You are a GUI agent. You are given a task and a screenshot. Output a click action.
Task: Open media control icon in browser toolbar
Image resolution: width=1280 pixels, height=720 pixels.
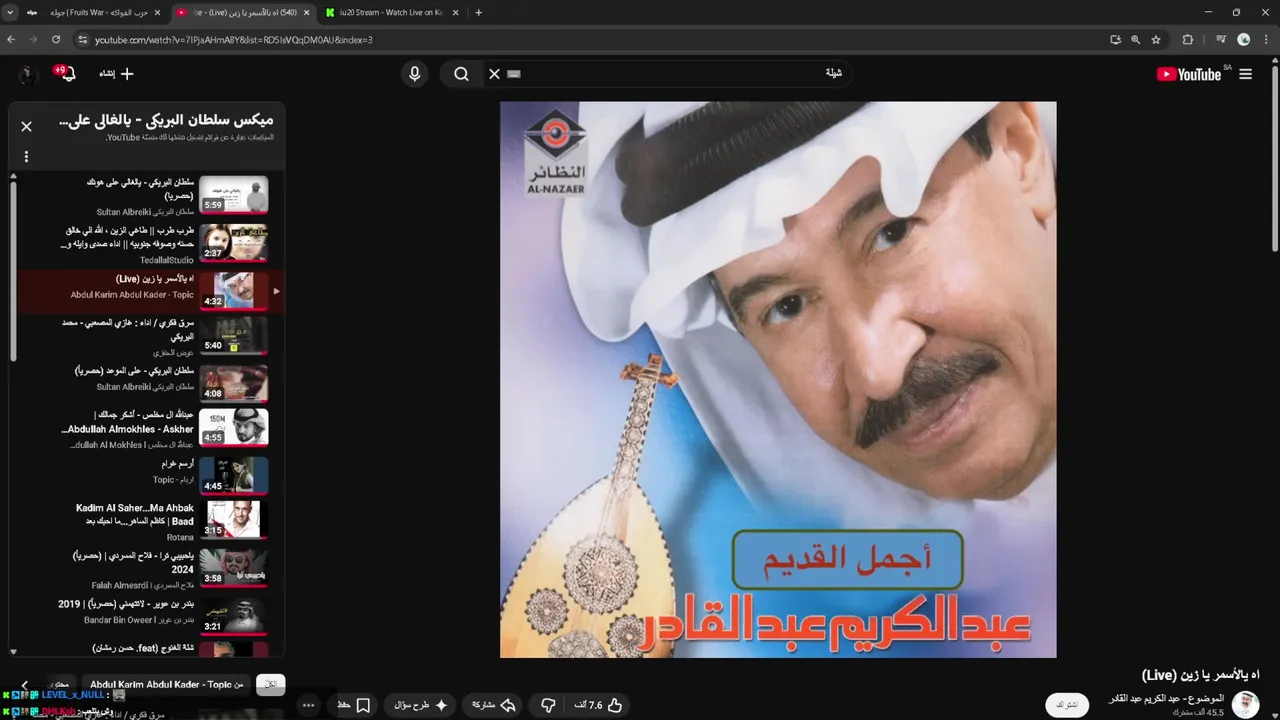pyautogui.click(x=1221, y=40)
